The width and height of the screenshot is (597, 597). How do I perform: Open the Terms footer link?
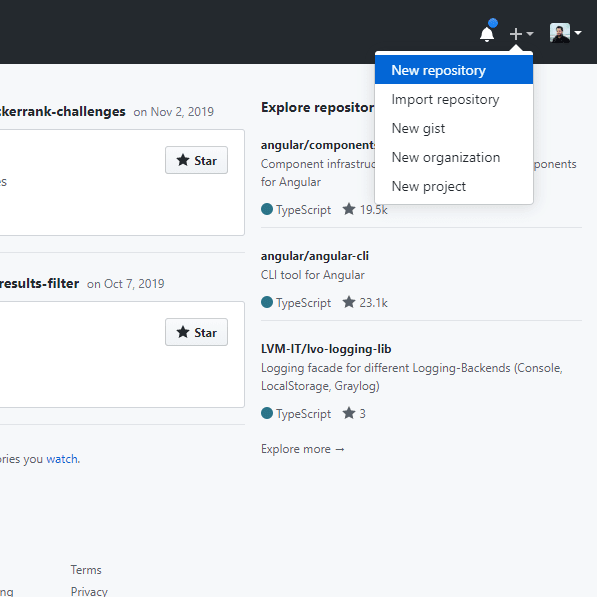coord(86,570)
